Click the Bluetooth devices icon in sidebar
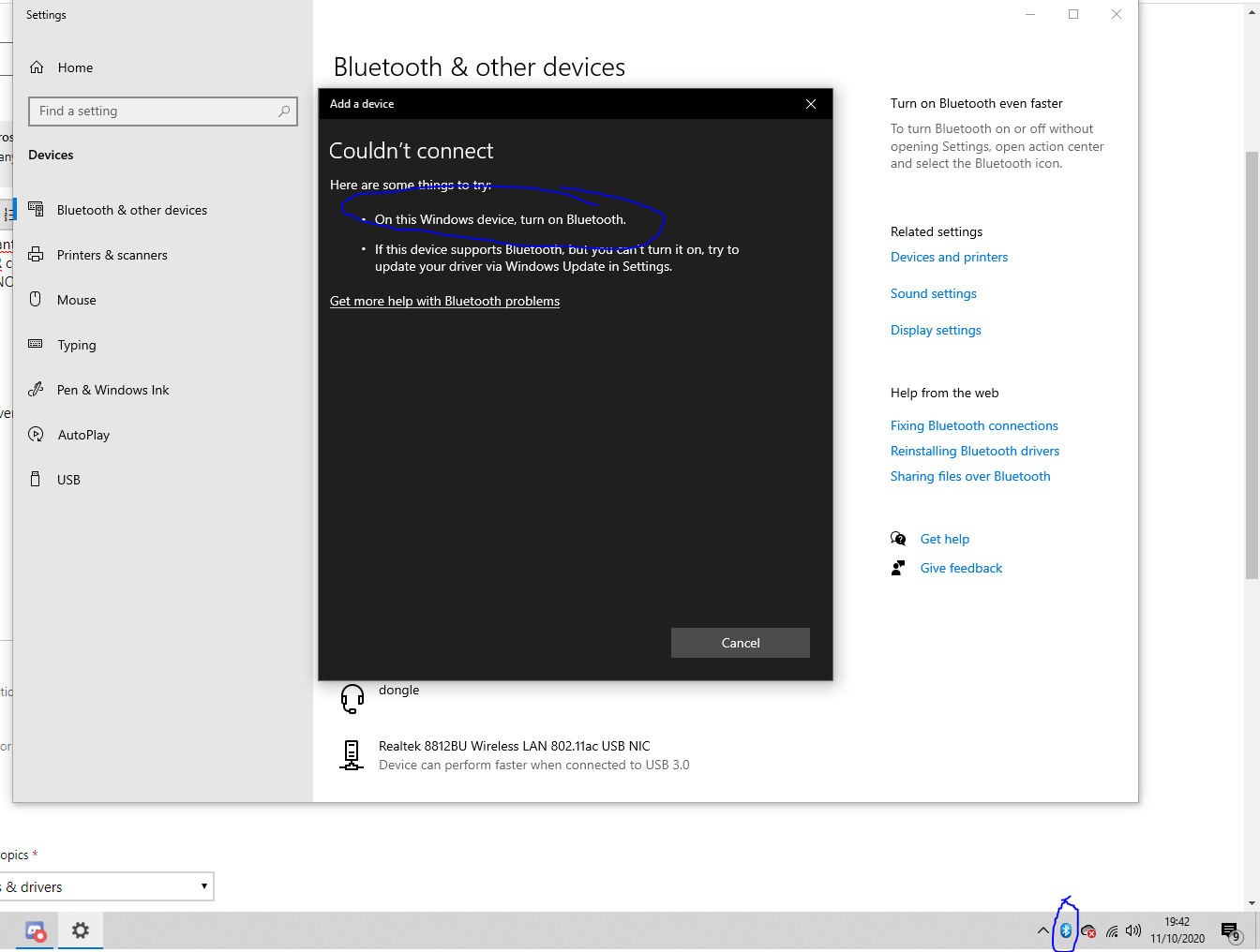This screenshot has height=952, width=1260. 36,209
